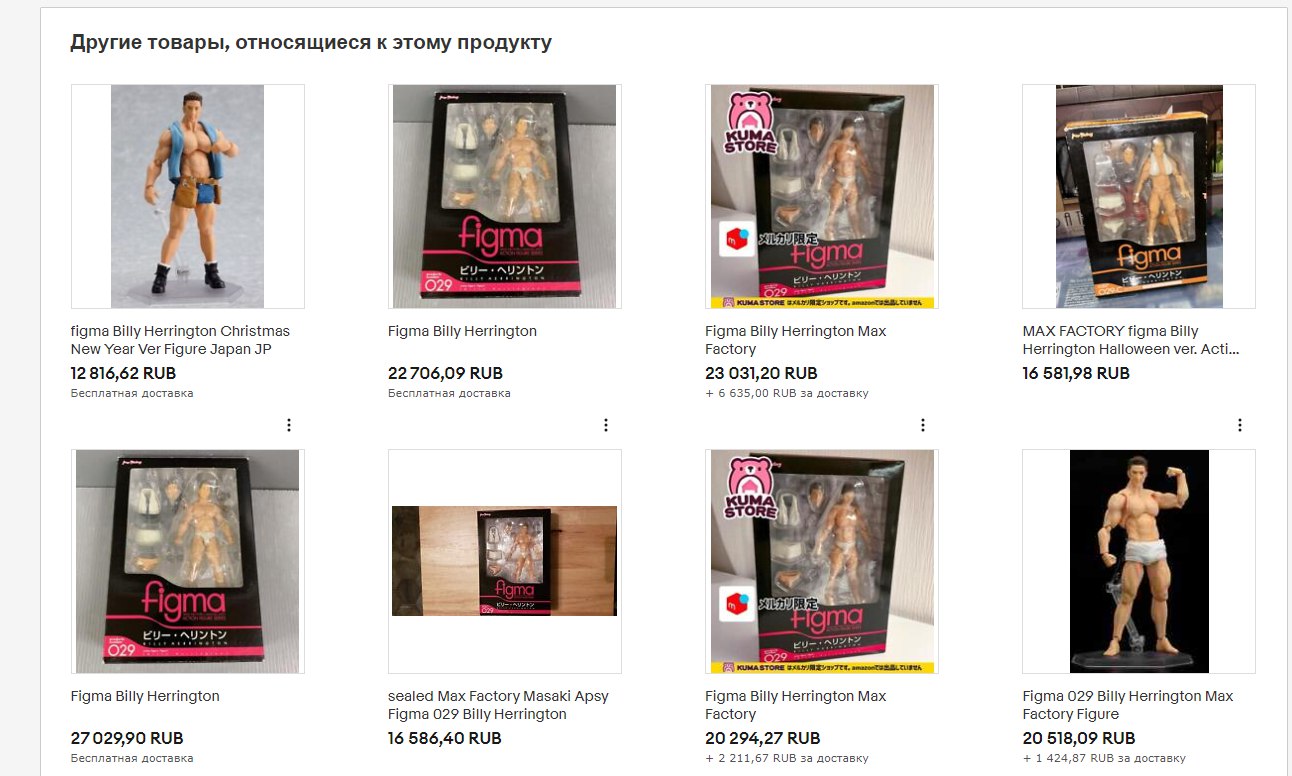Open 'Figma 029 Billy Herrington Max Factory Figure' link
The width and height of the screenshot is (1292, 776).
tap(1127, 705)
